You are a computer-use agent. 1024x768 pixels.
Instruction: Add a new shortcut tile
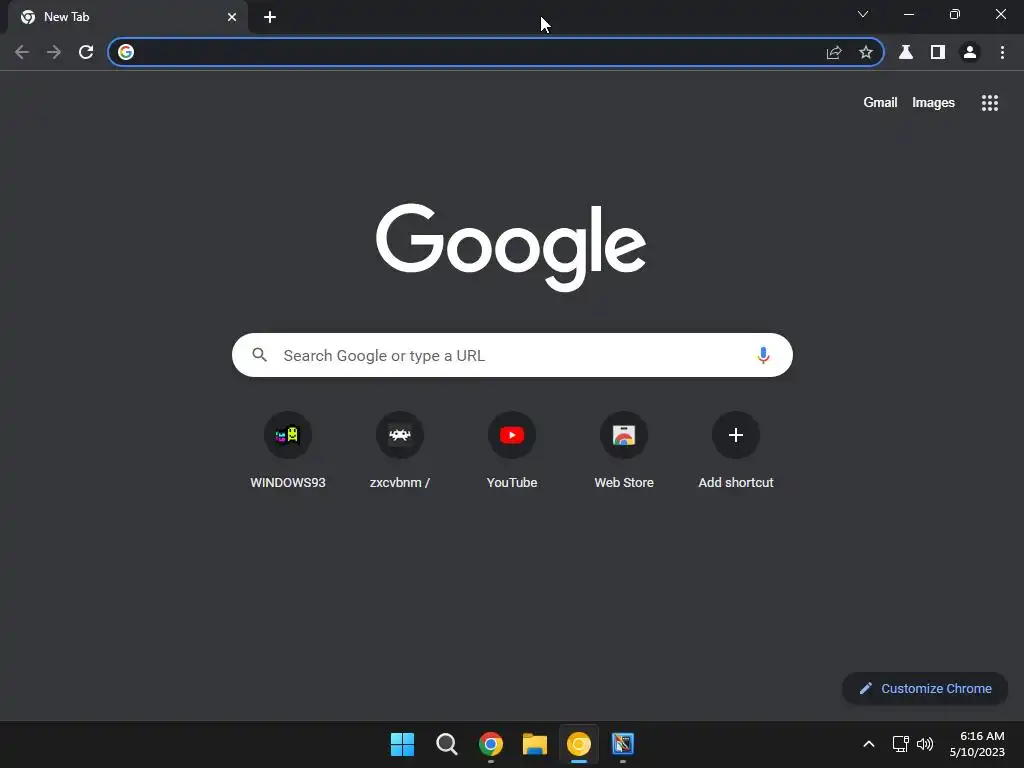tap(736, 451)
